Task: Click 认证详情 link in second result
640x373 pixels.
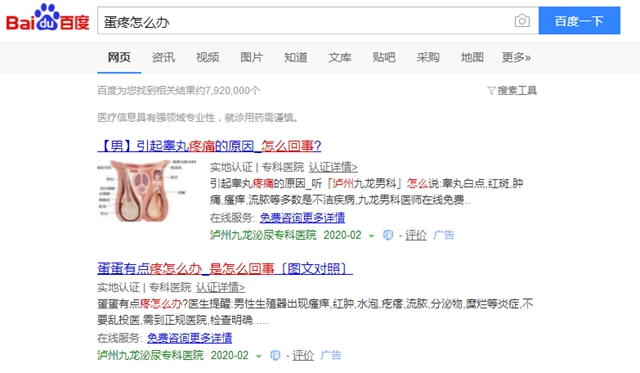Action: coord(220,287)
